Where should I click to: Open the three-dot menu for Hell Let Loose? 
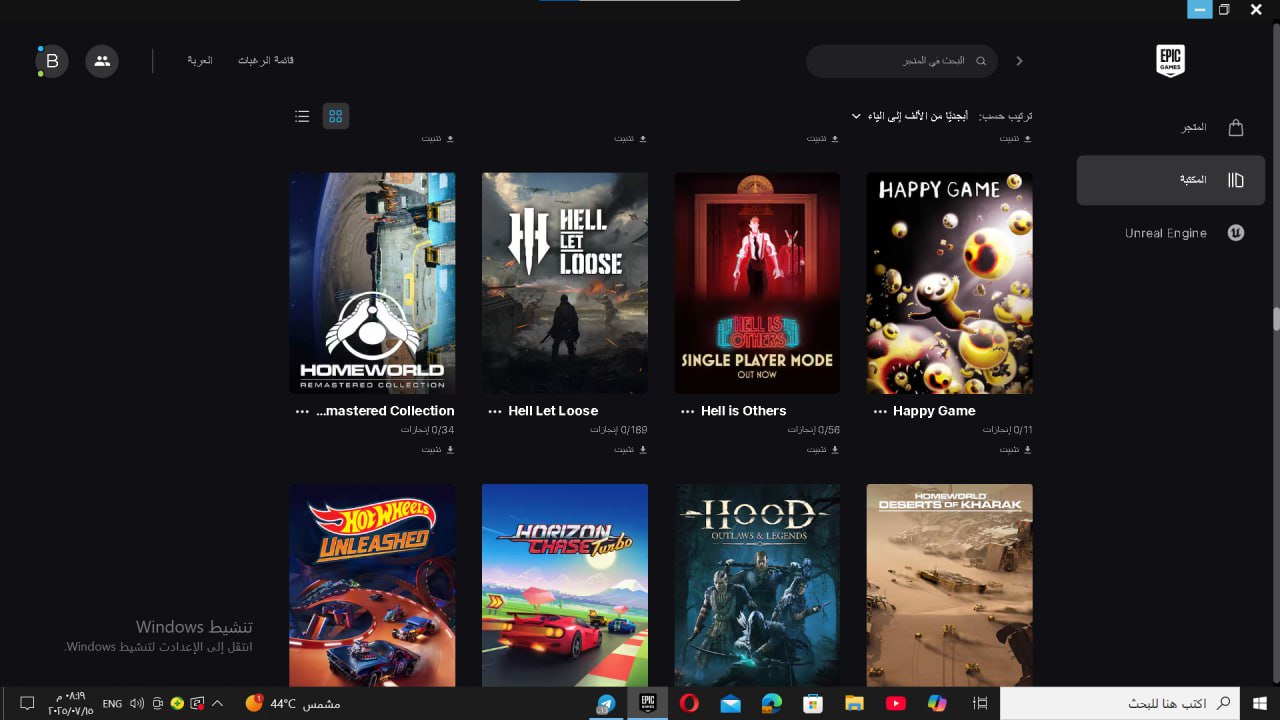(495, 411)
